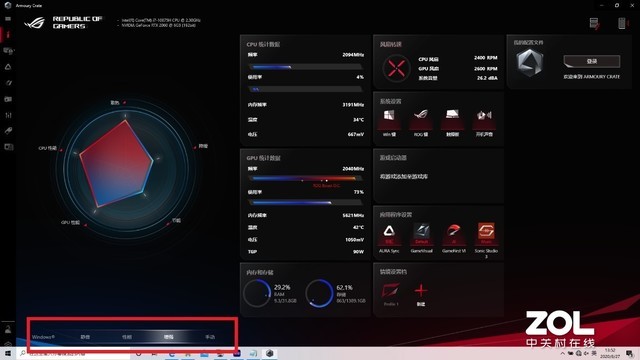
Task: Open the GameVisual sidebar icon
Action: [8, 83]
